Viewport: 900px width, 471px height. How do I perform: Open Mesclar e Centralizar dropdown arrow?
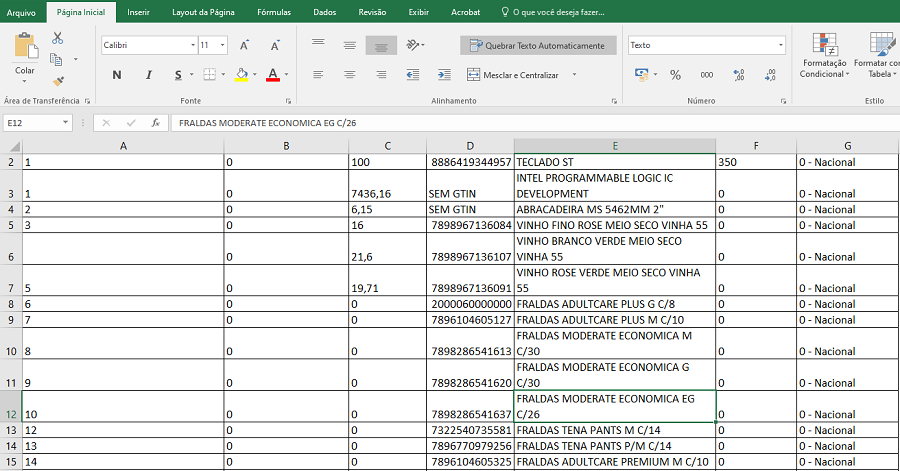click(574, 75)
